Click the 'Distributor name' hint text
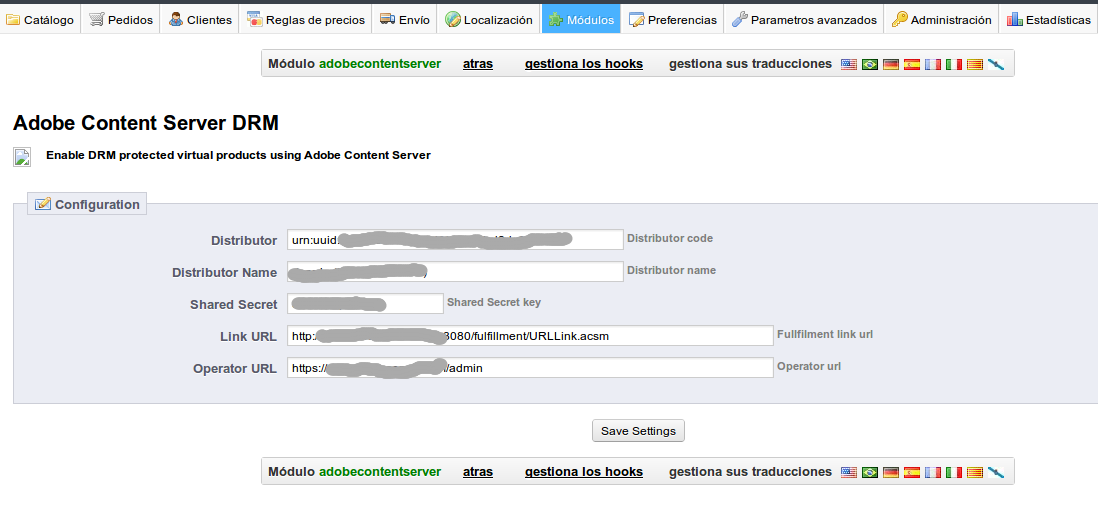1098x507 pixels. point(672,270)
